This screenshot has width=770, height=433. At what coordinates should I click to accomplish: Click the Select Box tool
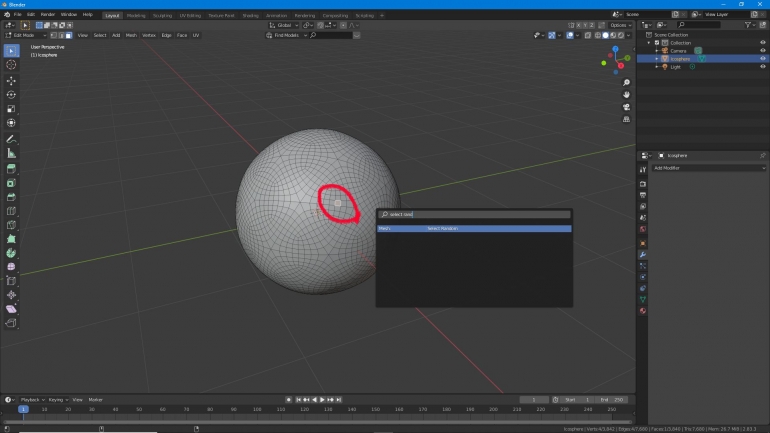coord(11,51)
